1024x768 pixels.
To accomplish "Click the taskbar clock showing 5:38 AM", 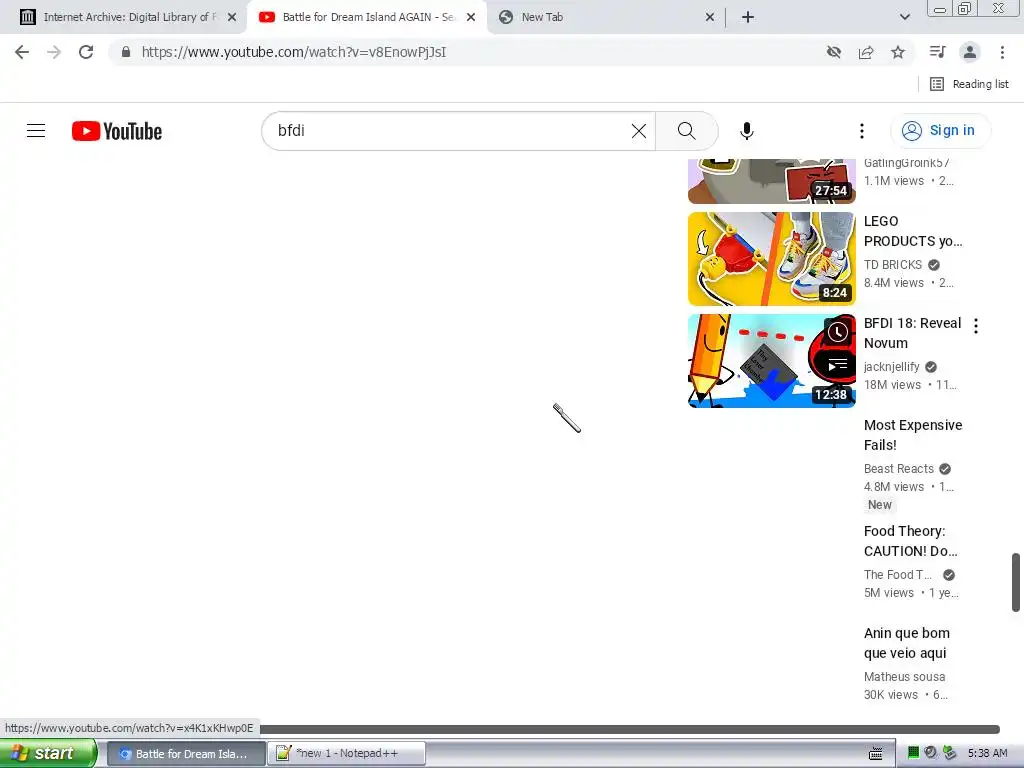I will tap(987, 754).
